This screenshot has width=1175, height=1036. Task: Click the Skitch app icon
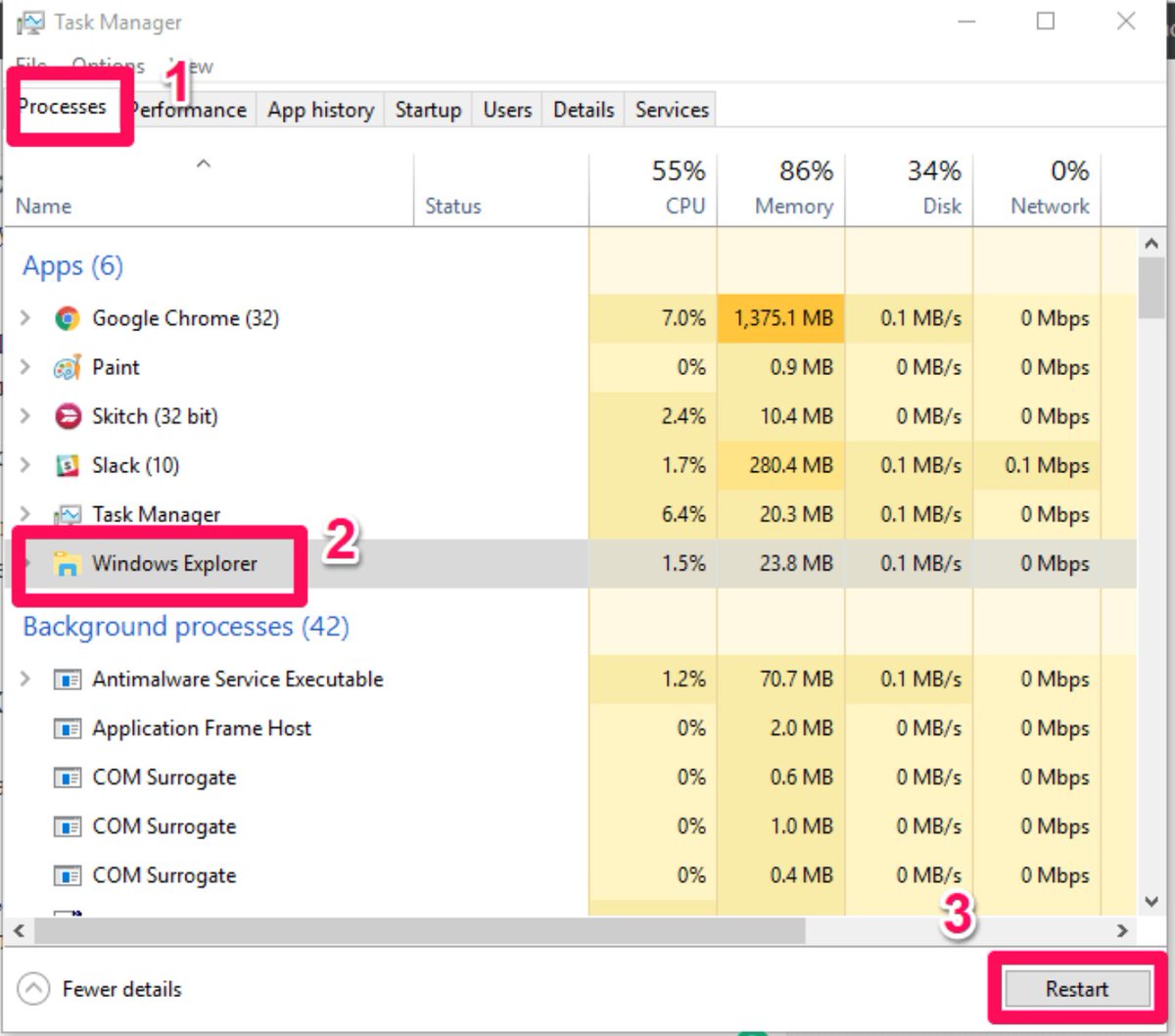click(67, 416)
